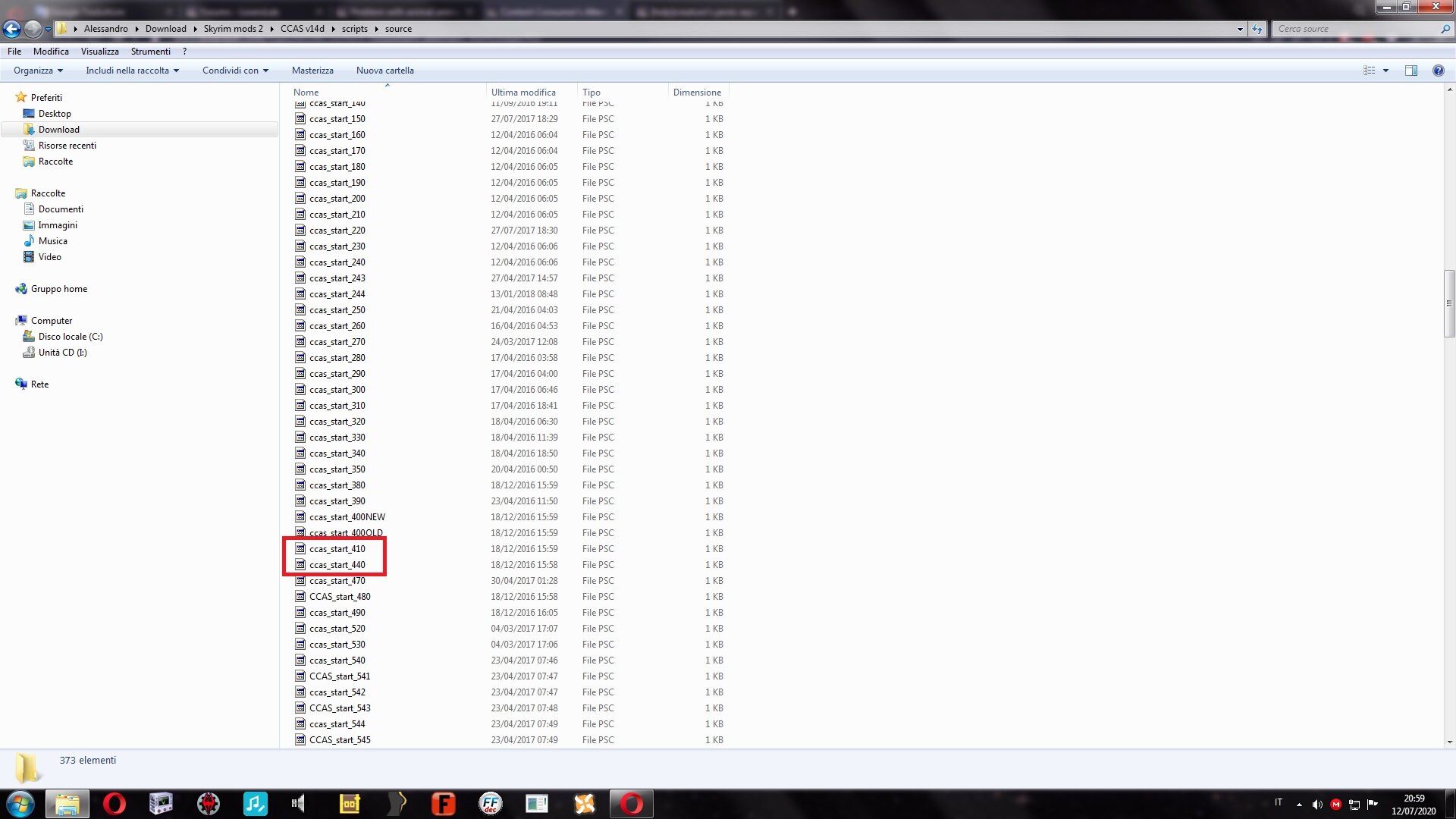Open address bar history dropdown arrow

click(x=1240, y=29)
